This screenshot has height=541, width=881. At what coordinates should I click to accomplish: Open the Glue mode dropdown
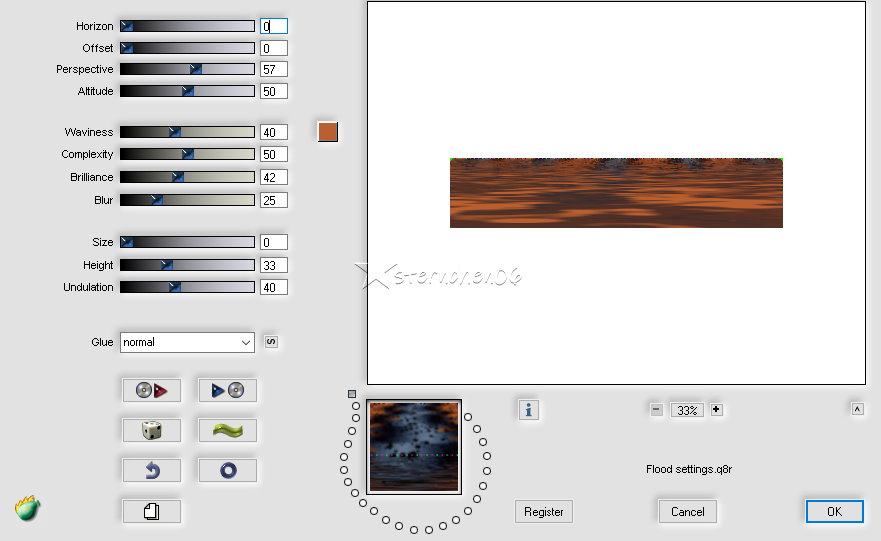[187, 342]
